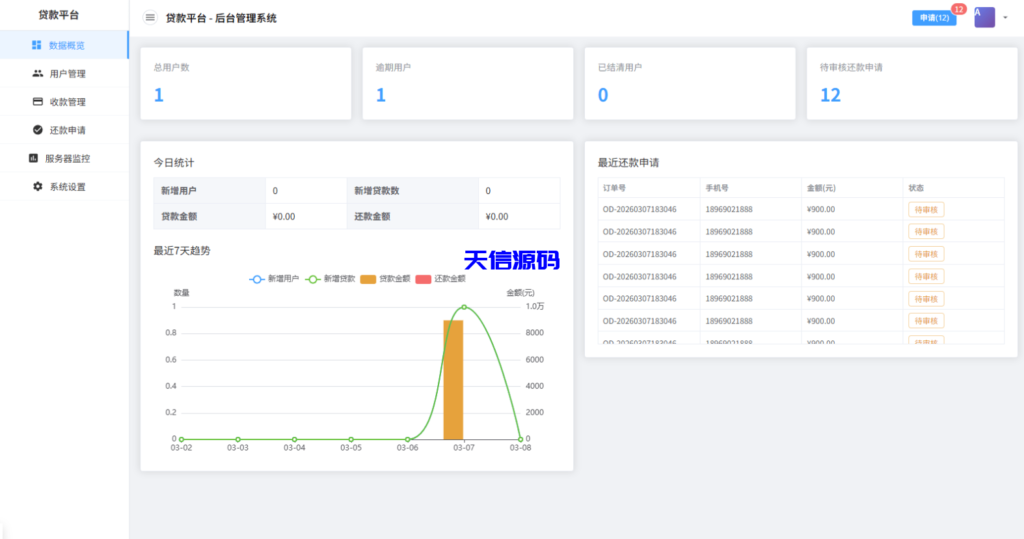Toggle 贷款金额 legend series
1024x539 pixels.
pos(385,279)
